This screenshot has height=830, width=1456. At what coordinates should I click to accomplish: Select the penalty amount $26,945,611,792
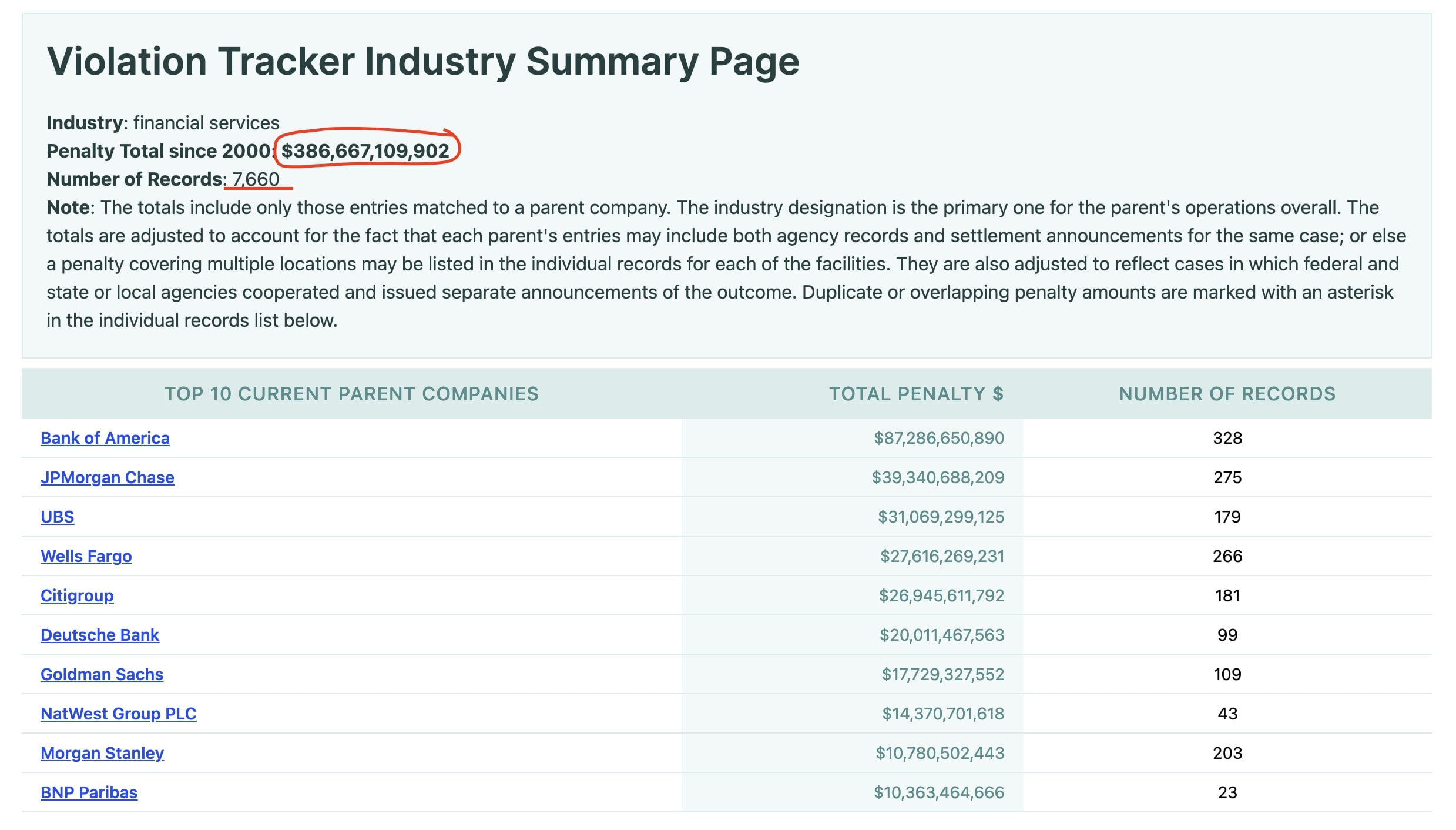click(x=941, y=595)
